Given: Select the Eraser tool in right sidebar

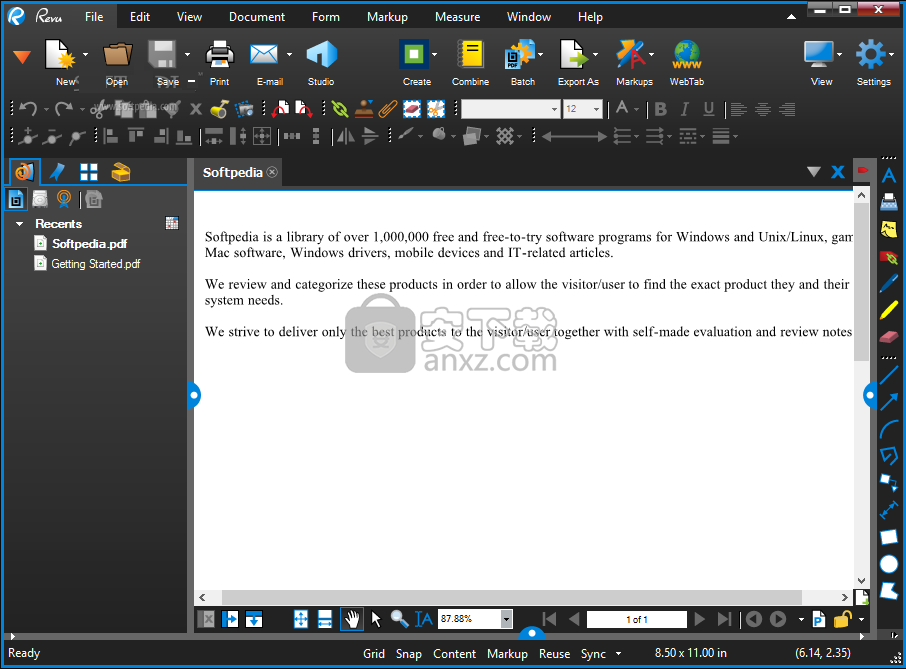Looking at the screenshot, I should (889, 336).
